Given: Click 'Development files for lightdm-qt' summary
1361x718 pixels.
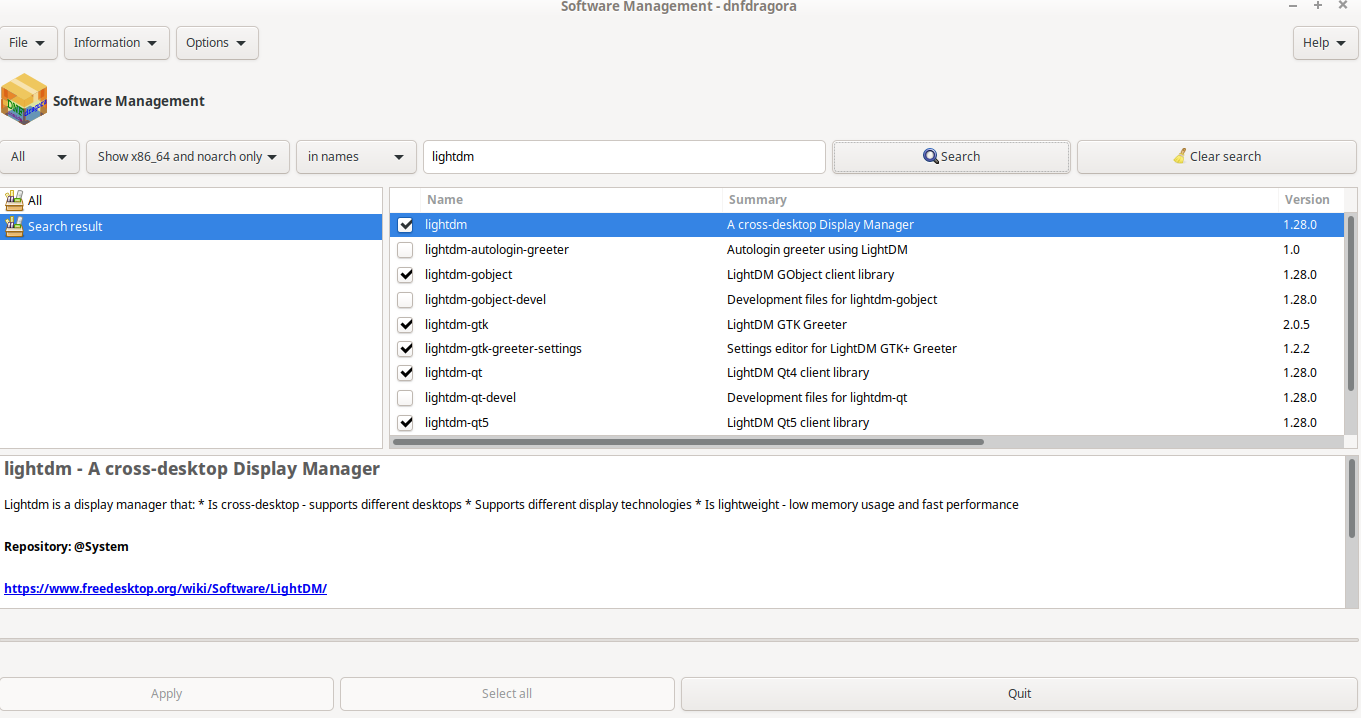Looking at the screenshot, I should pyautogui.click(x=817, y=398).
